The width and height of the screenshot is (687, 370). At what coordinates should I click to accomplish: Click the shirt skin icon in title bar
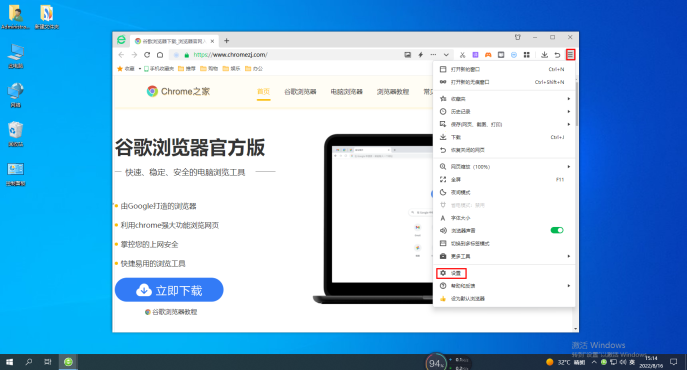tap(517, 37)
